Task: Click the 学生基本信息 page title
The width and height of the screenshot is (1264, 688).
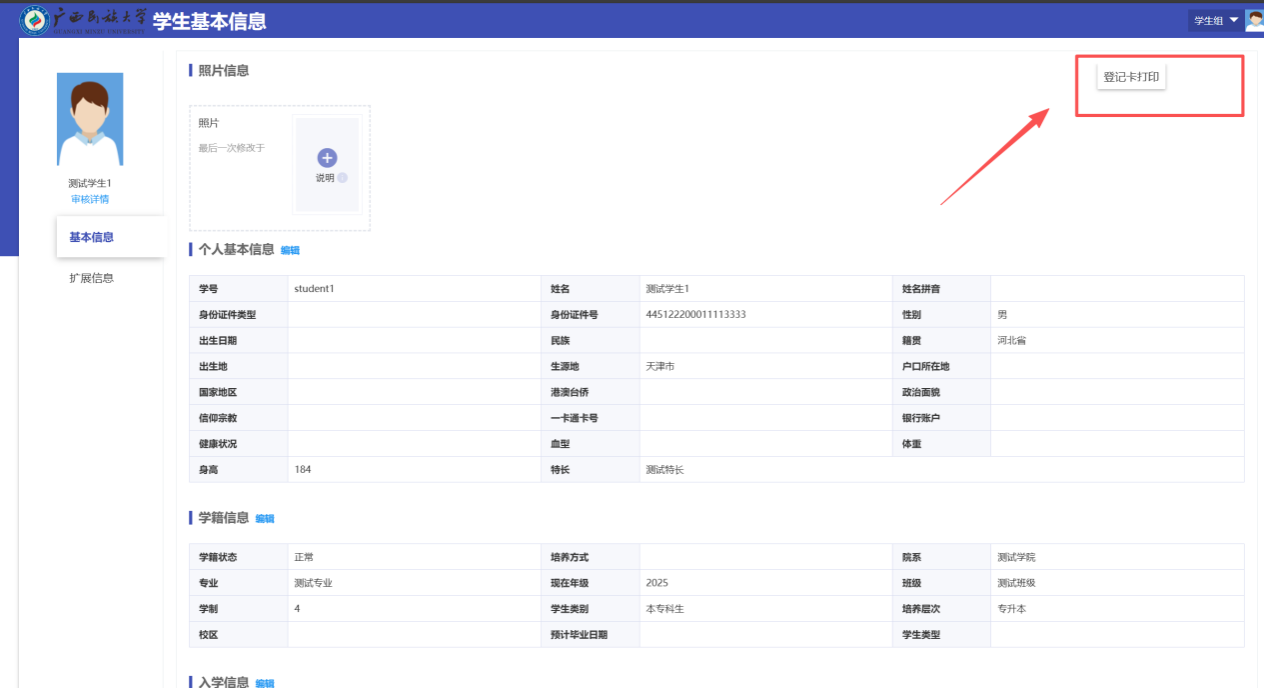Action: [210, 21]
